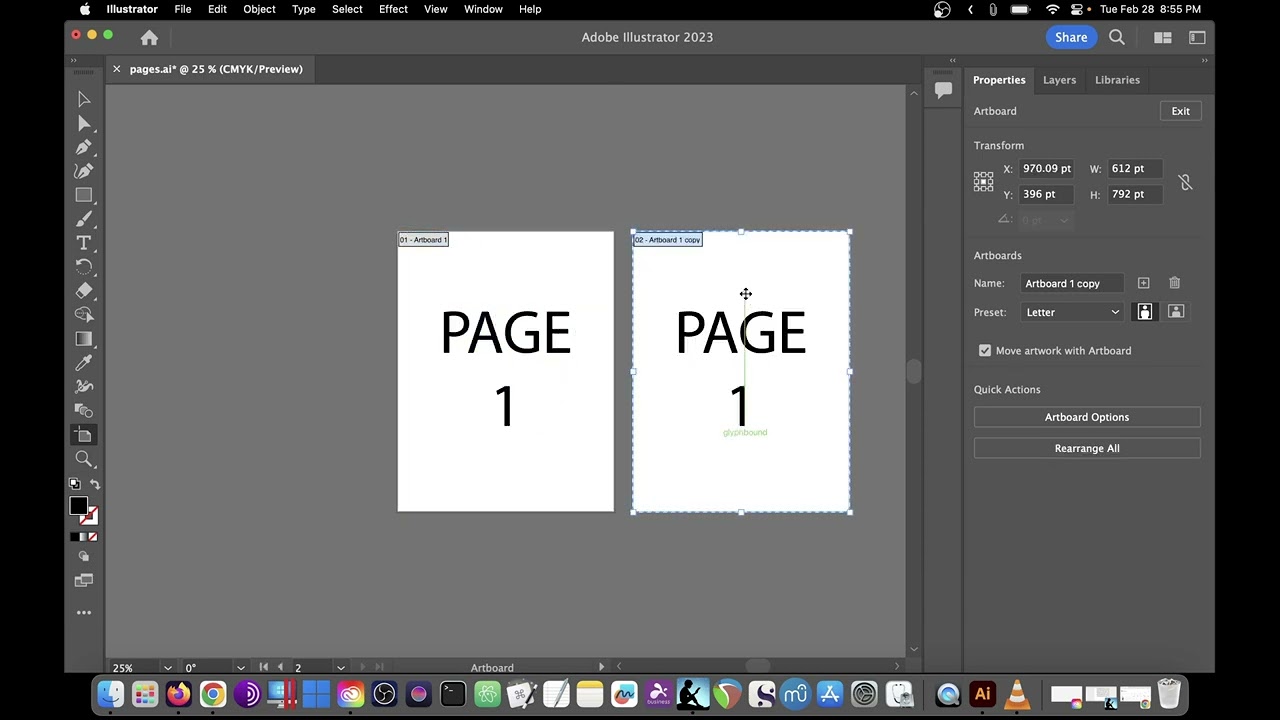Swap fill and stroke colors
1280x720 pixels.
95,484
